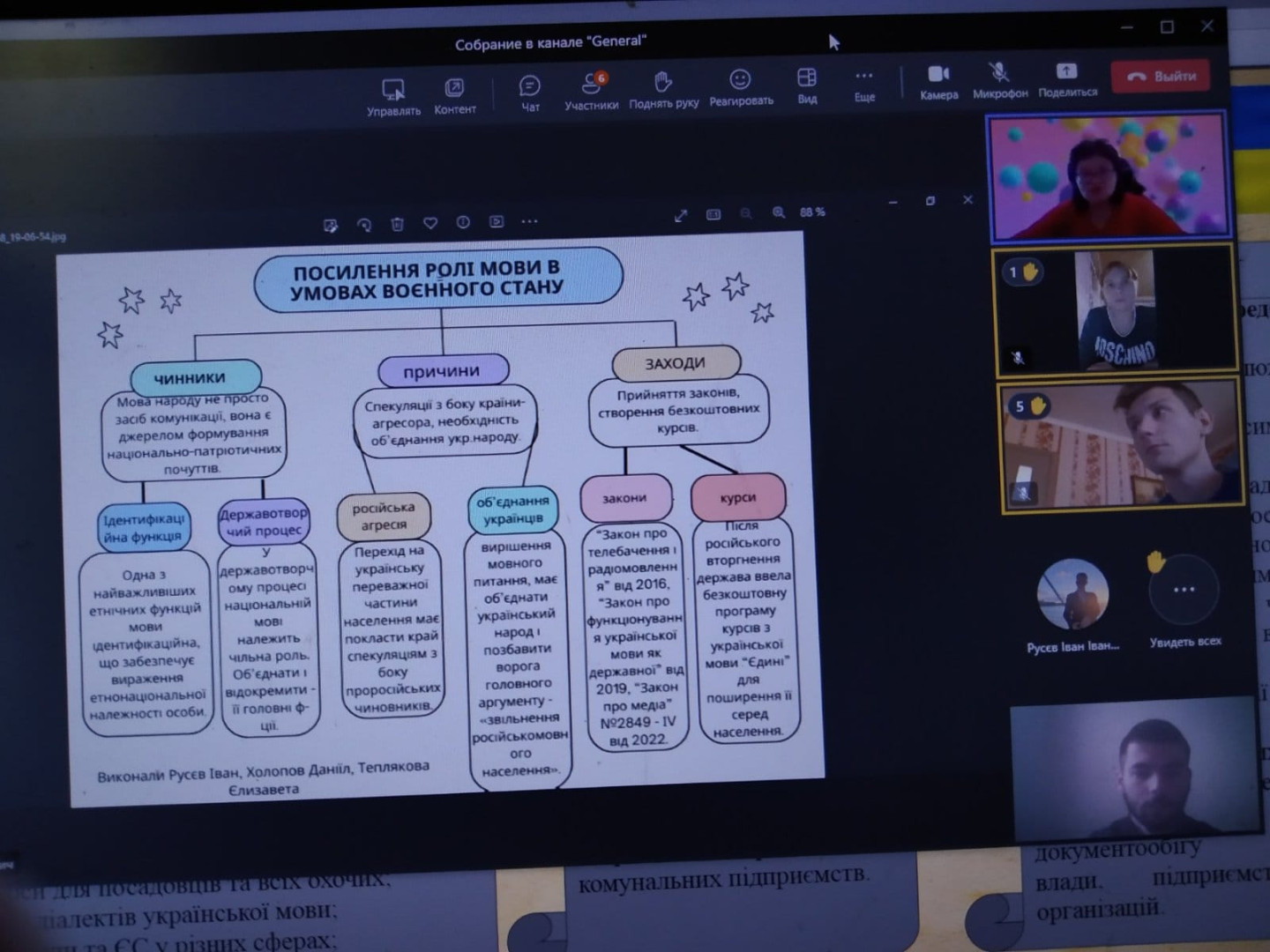Image resolution: width=1270 pixels, height=952 pixels.
Task: Toggle the Камера on or off
Action: pyautogui.click(x=938, y=81)
